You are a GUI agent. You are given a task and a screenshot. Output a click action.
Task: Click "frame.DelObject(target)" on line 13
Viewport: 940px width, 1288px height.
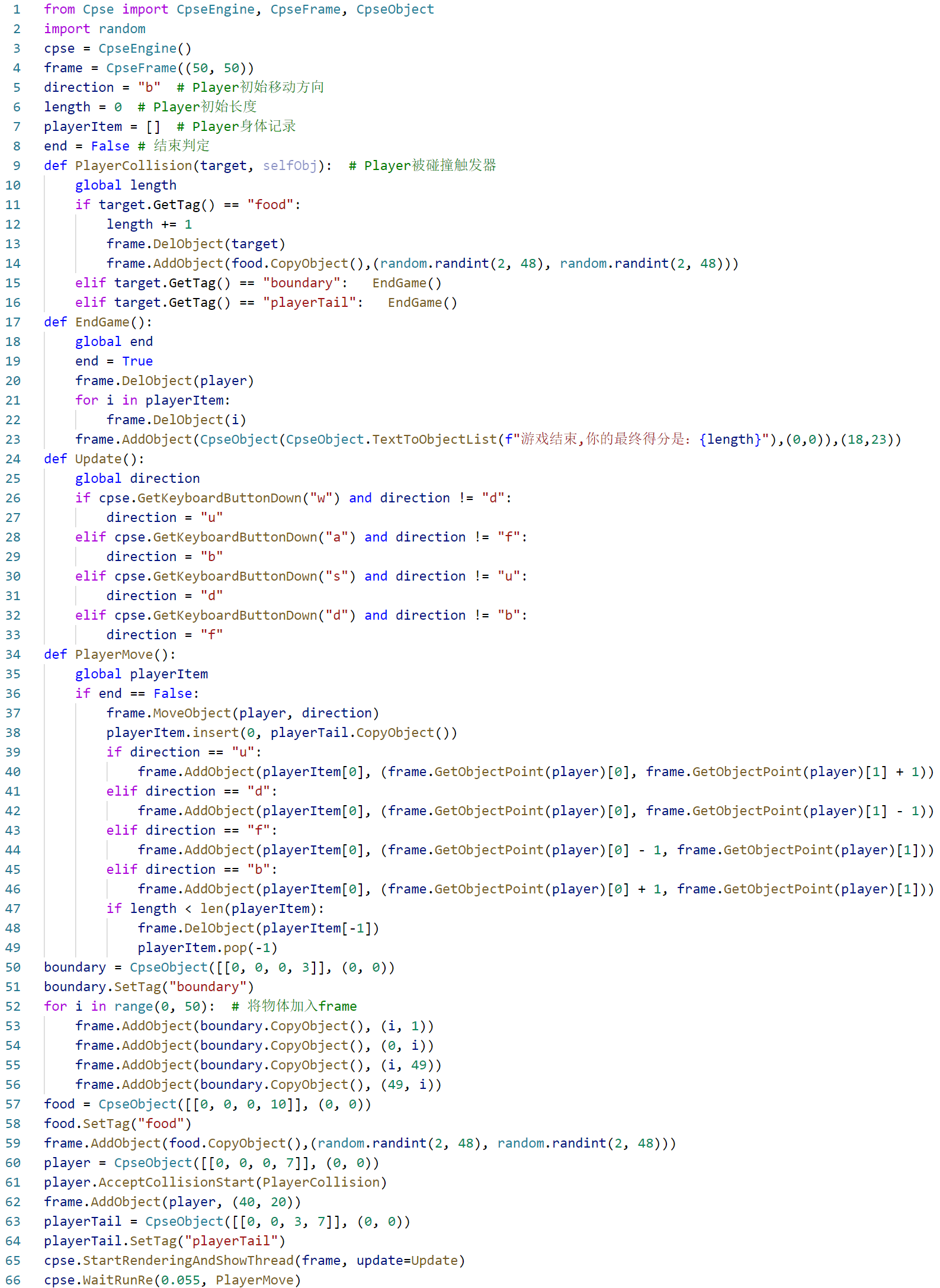tap(196, 244)
